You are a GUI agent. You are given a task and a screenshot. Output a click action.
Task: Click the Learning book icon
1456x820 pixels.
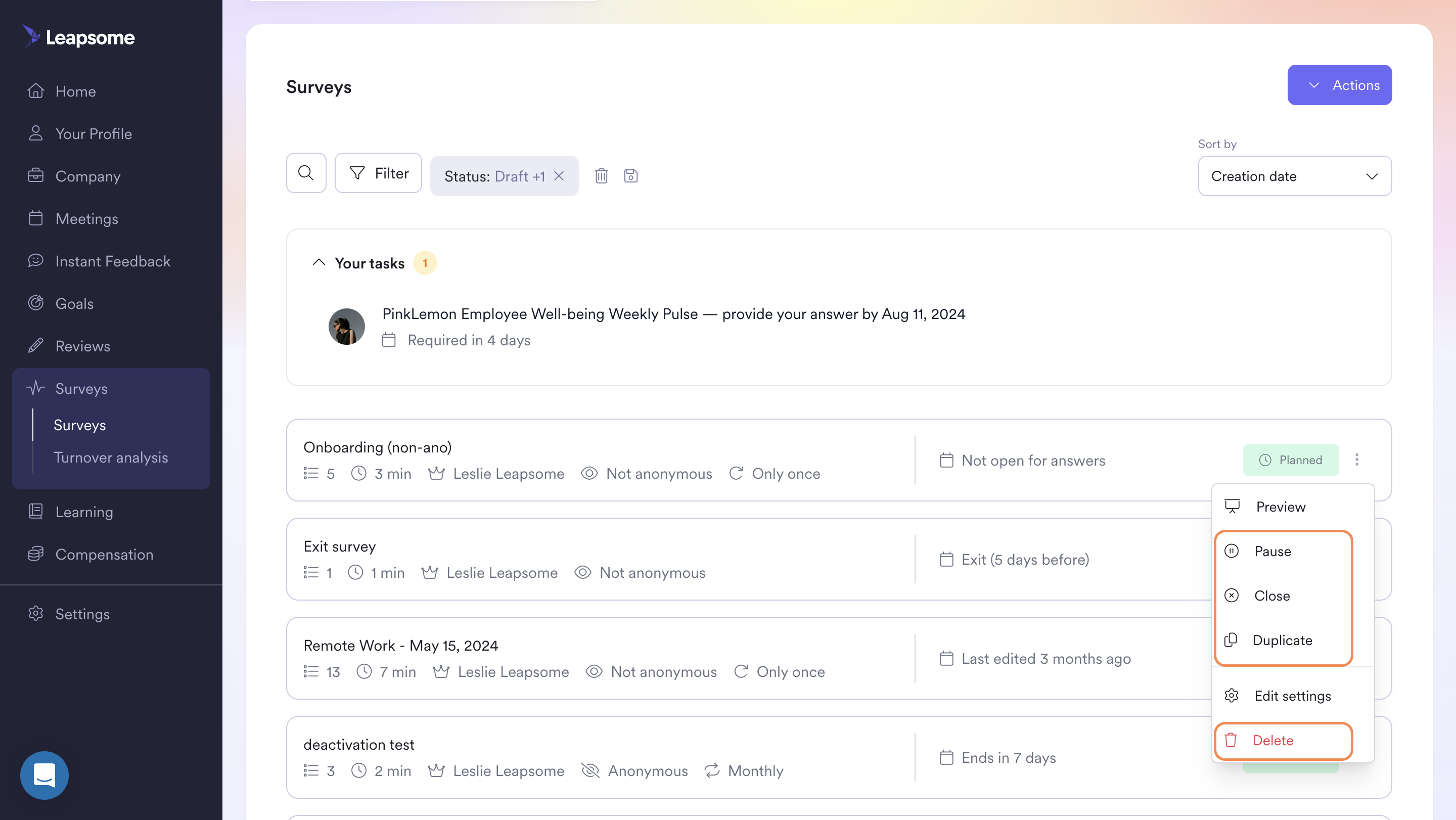point(35,511)
